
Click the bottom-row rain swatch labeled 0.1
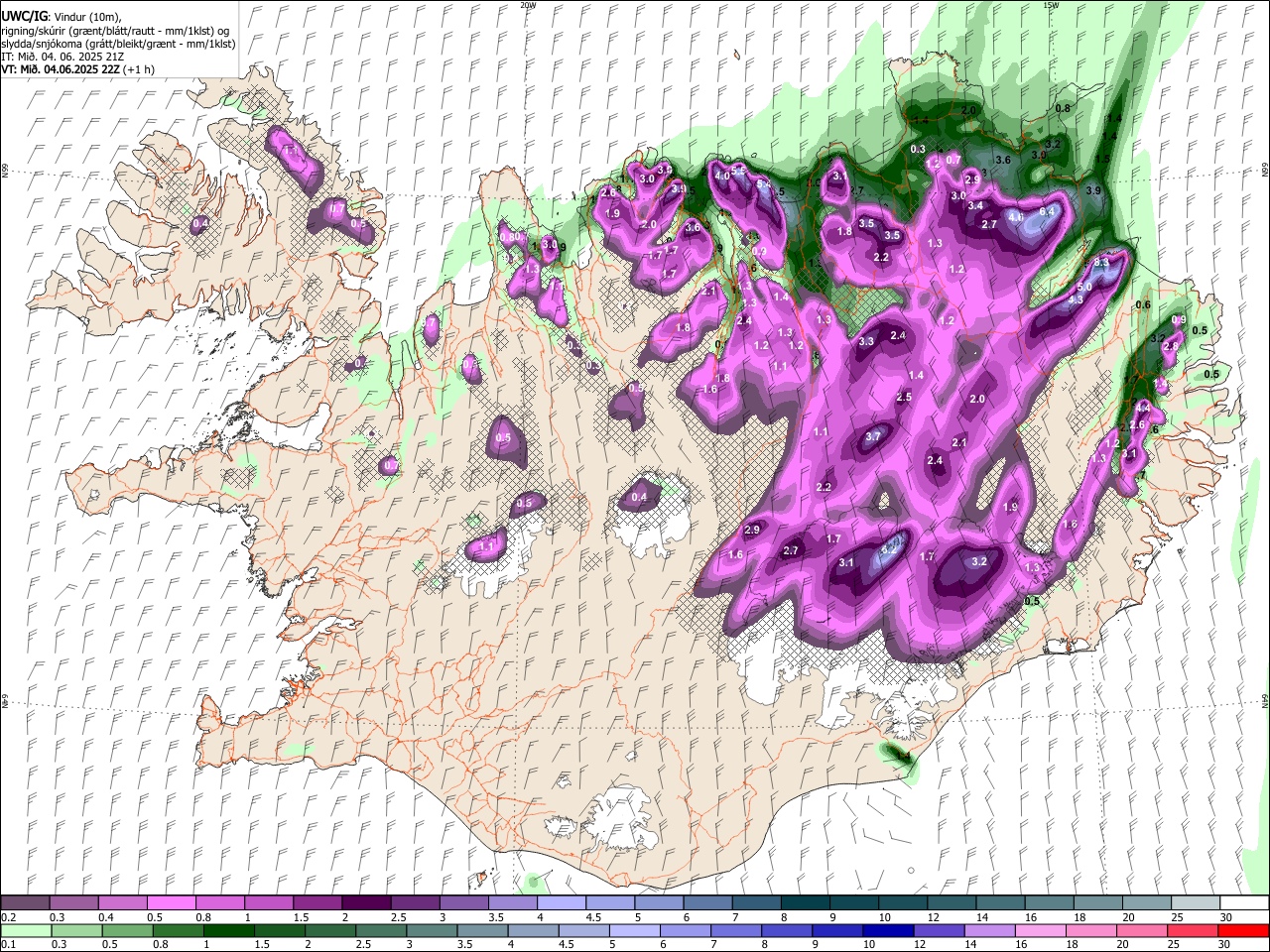pos(25,930)
